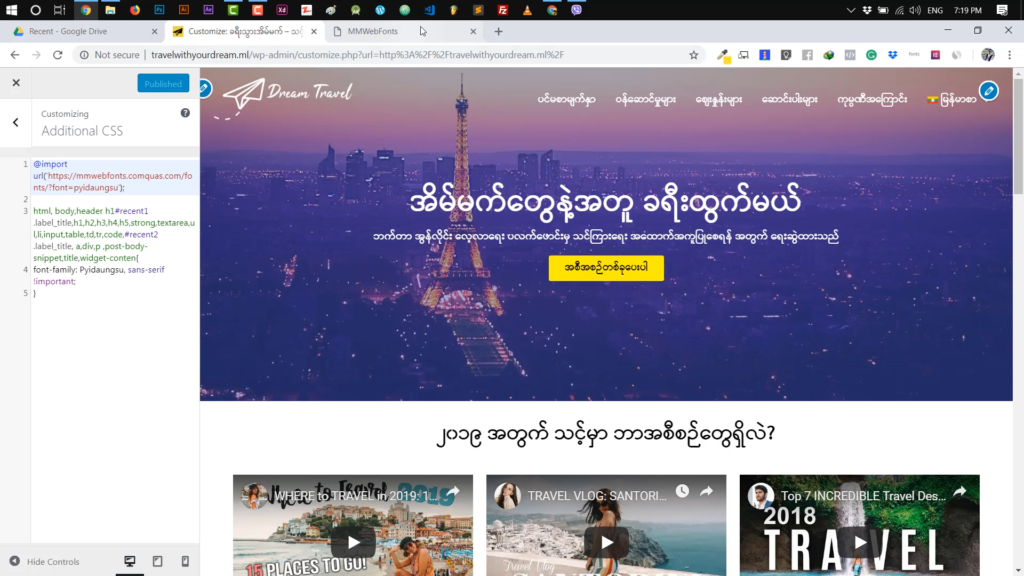1024x576 pixels.
Task: Switch to mobile preview mode
Action: [x=185, y=561]
